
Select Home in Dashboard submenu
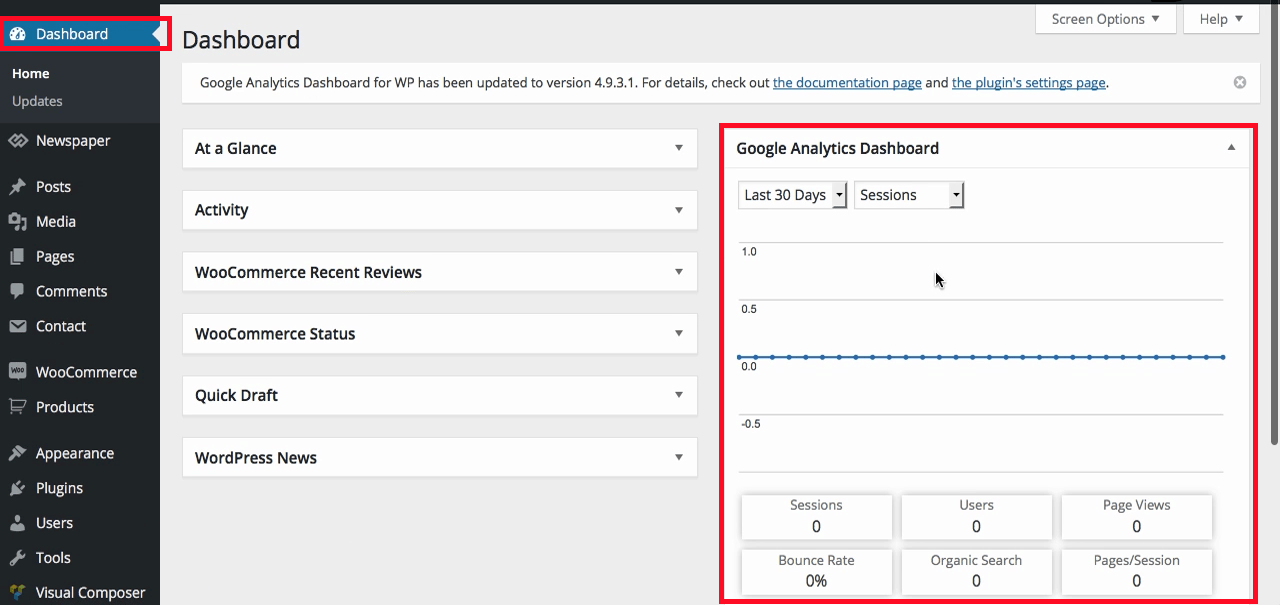pos(31,74)
